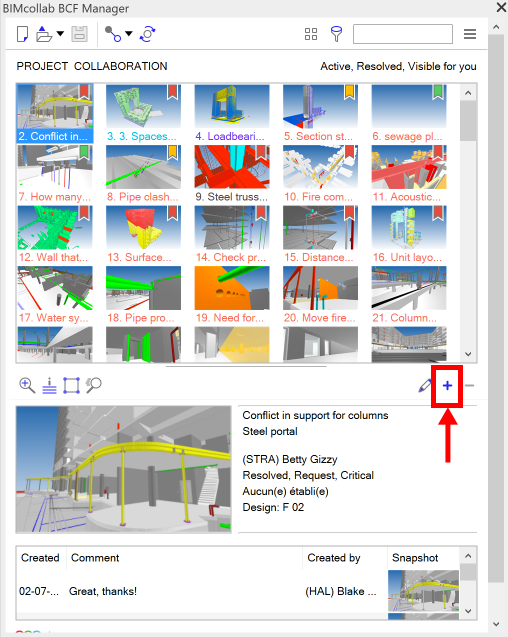The width and height of the screenshot is (508, 637).
Task: Save the BCF file with the disk icon
Action: pyautogui.click(x=79, y=34)
